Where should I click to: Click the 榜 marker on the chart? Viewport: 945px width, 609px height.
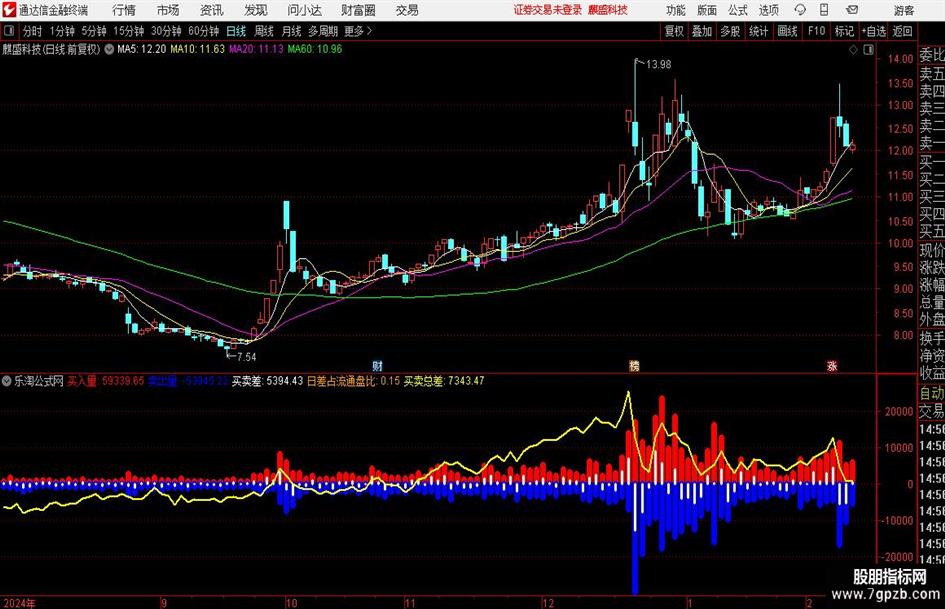(x=635, y=366)
